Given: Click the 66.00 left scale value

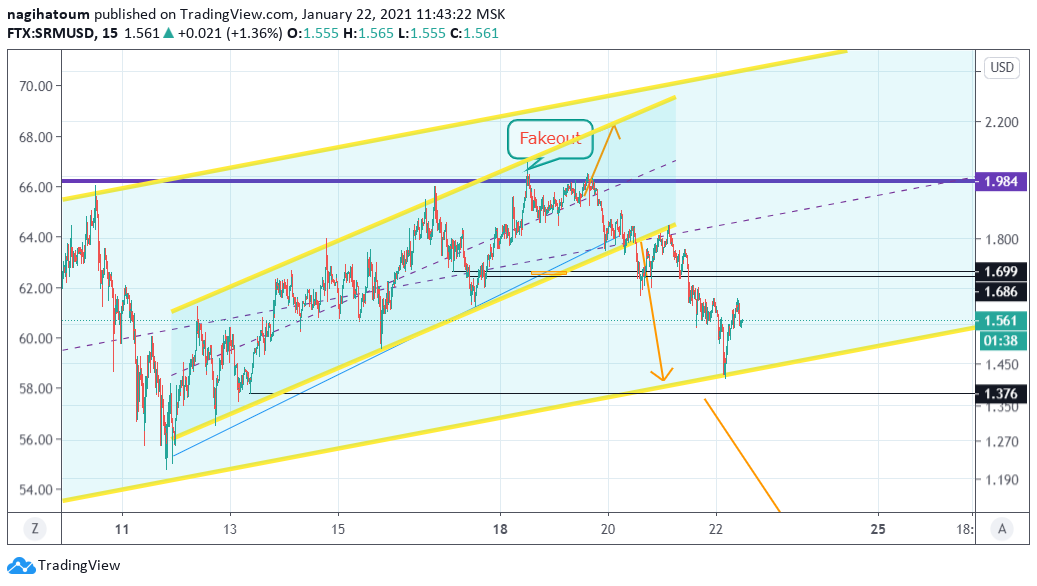Looking at the screenshot, I should [36, 187].
